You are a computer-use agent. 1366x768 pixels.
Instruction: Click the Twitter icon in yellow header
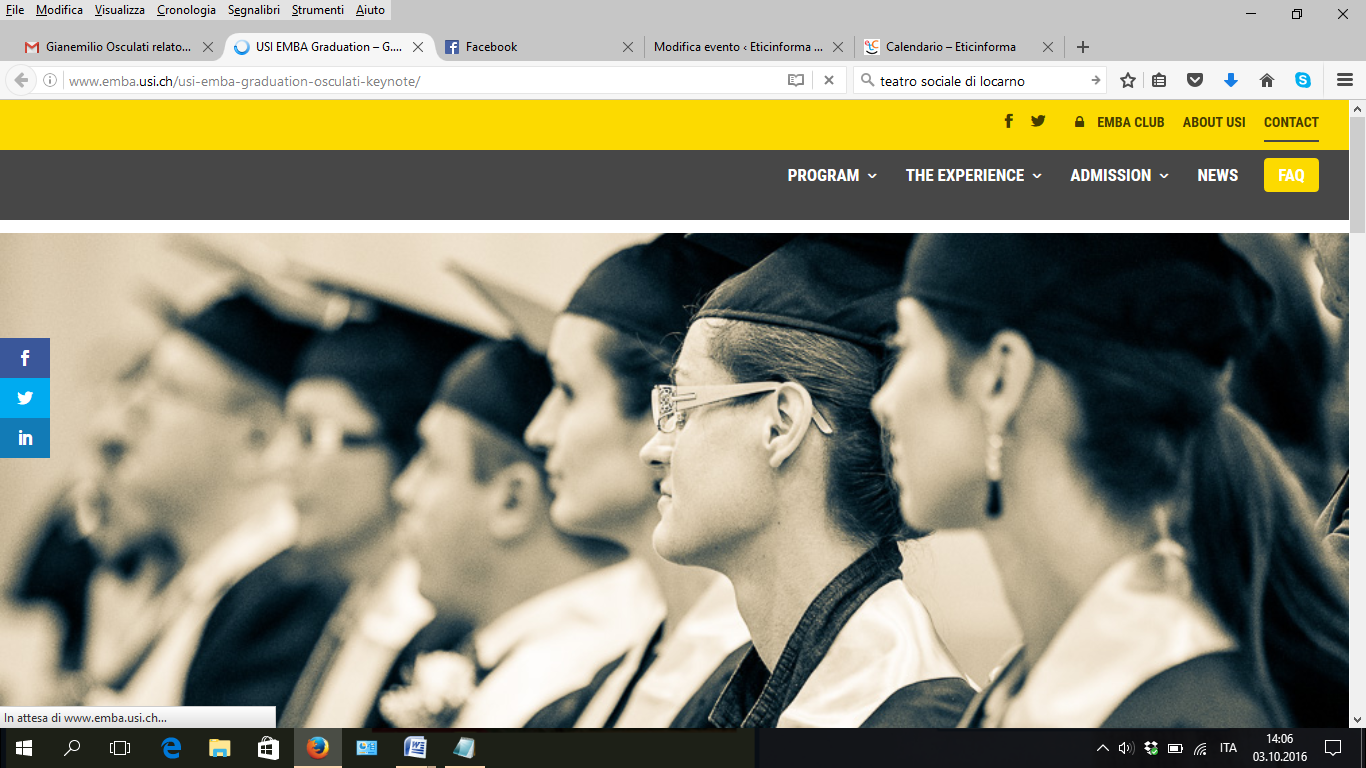pos(1038,121)
